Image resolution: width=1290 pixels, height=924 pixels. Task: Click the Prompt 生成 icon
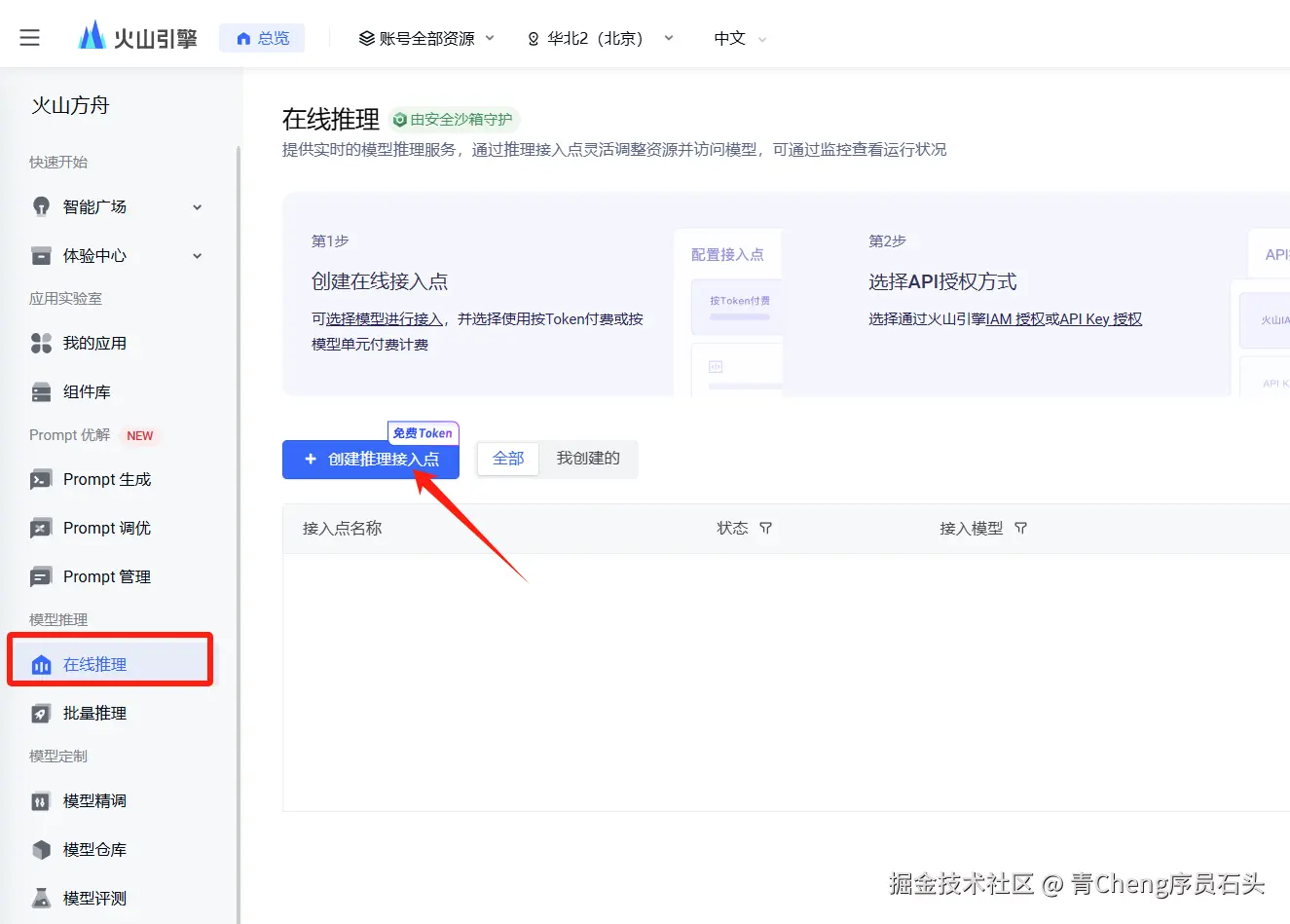click(41, 479)
